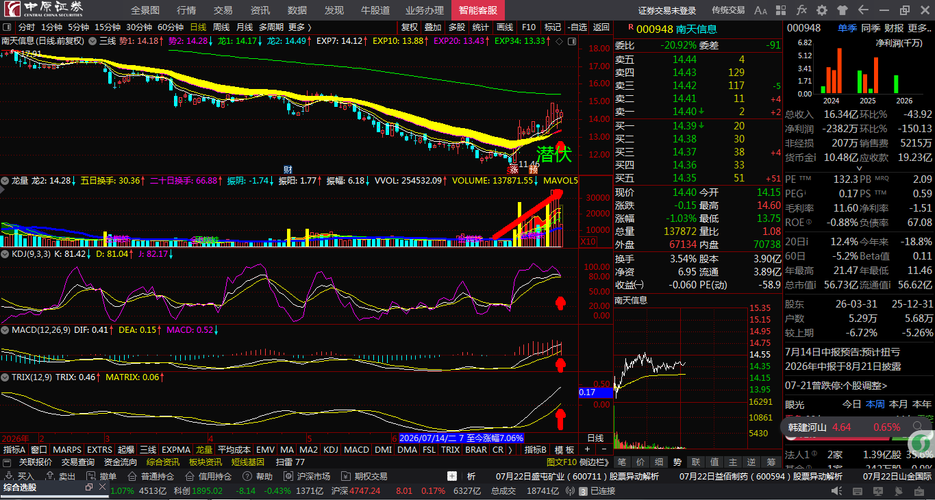Toggle 复权 price adjustment
Viewport: 935px width, 500px height.
[x=409, y=27]
